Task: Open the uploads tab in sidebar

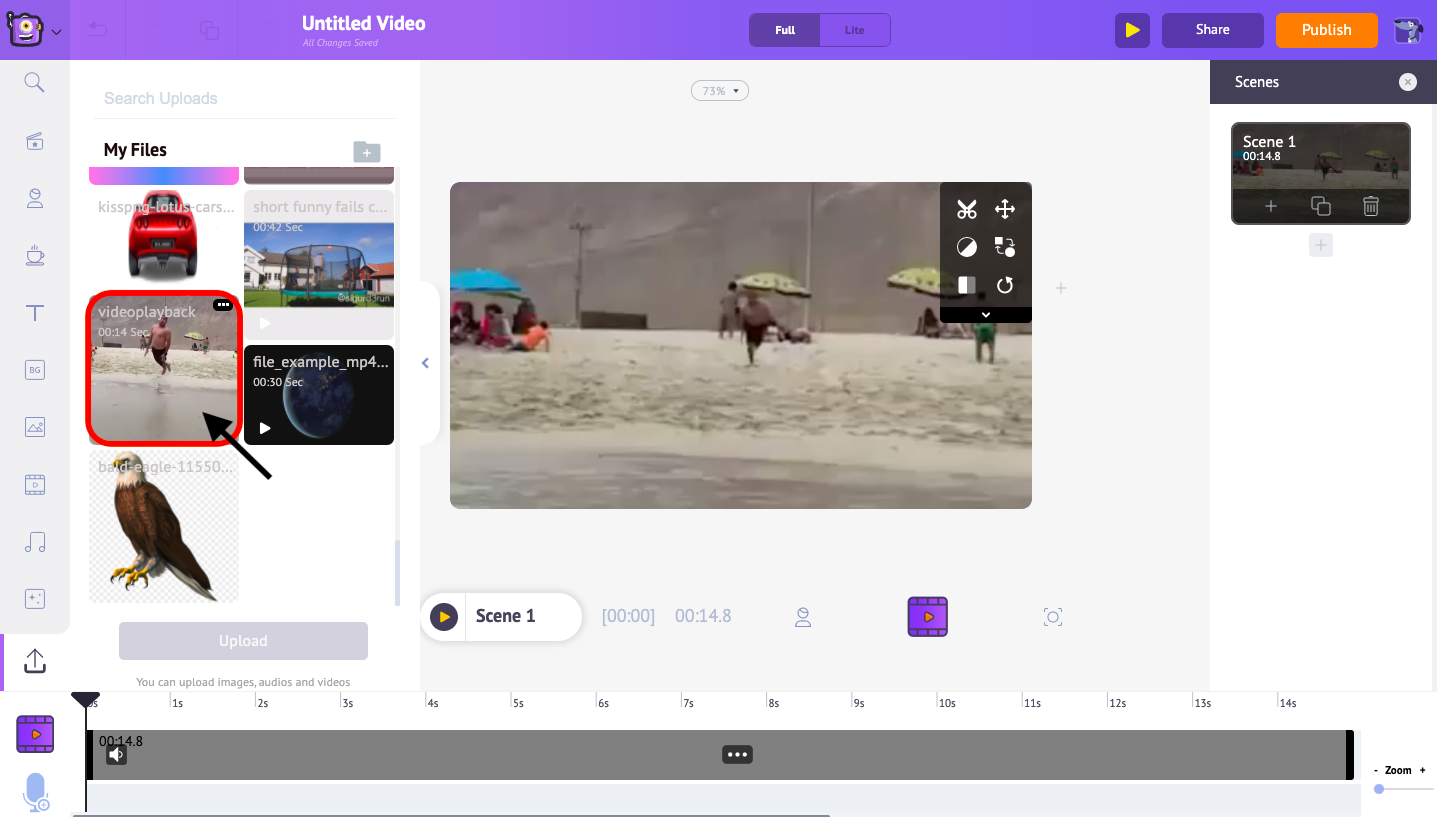Action: pos(35,661)
